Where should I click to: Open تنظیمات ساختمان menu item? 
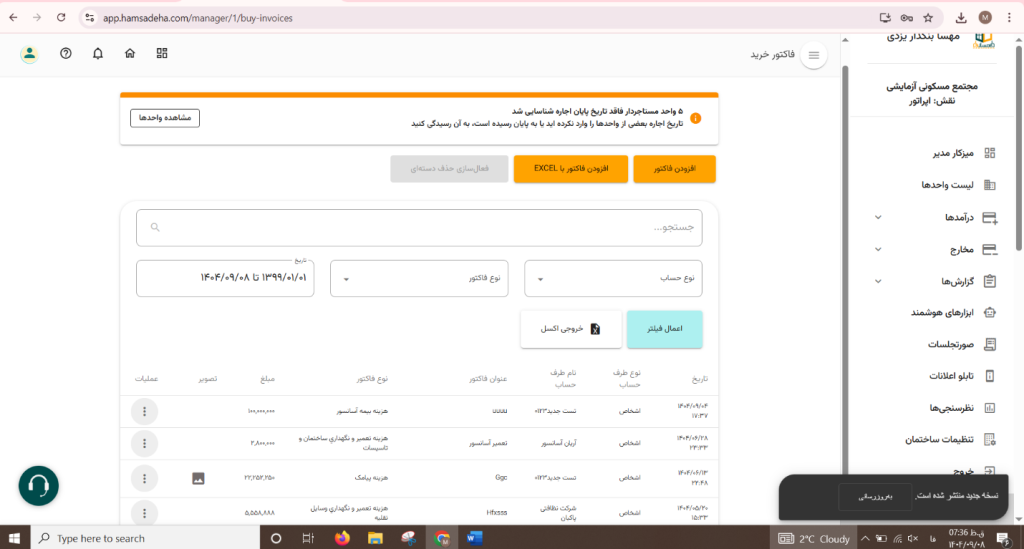[939, 440]
